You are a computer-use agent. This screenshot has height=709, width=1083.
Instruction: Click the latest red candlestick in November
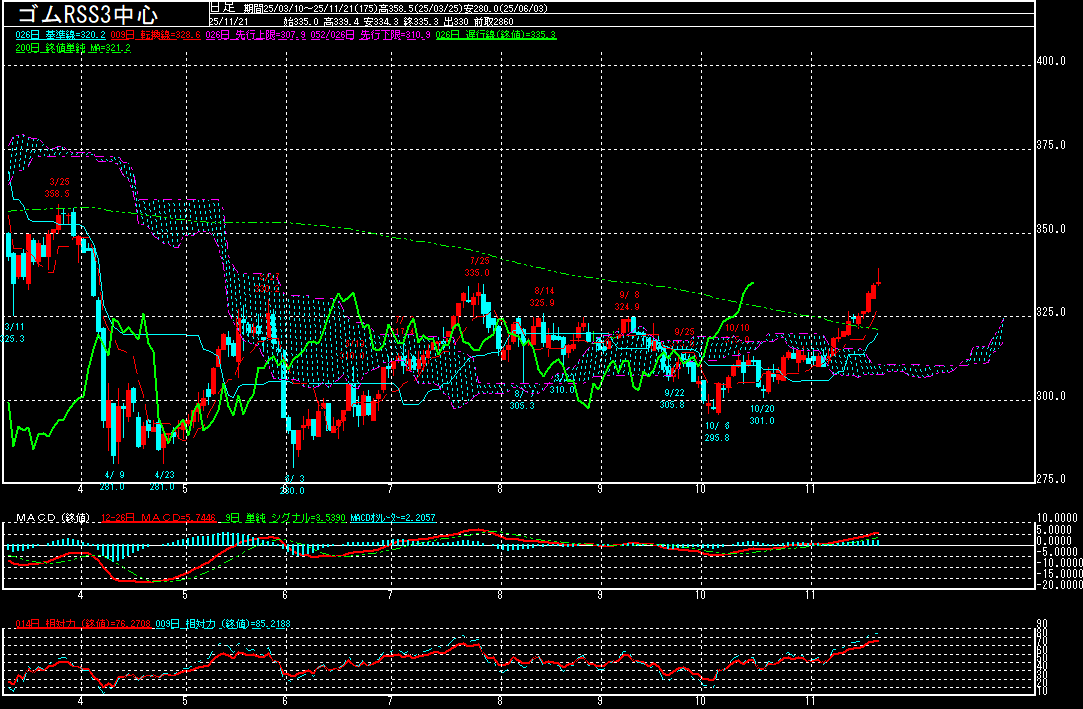[878, 284]
